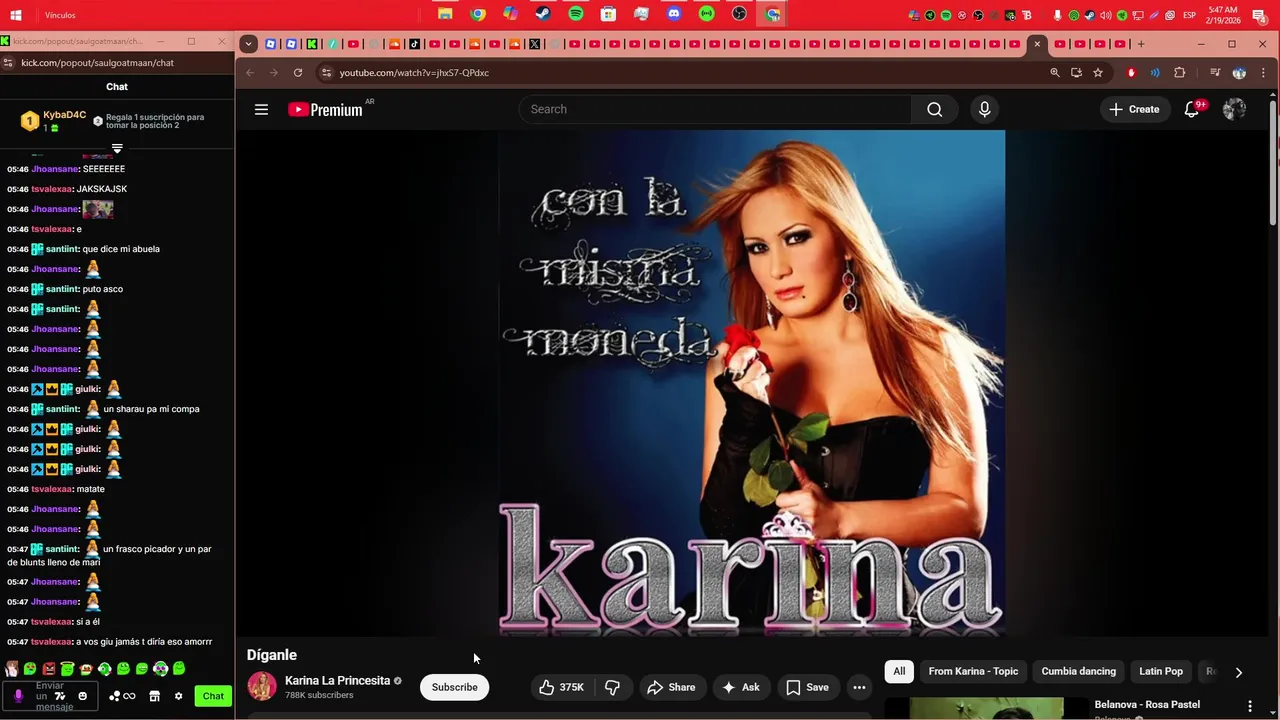Close the active Chrome tab
Screen dimensions: 1280x720
click(1037, 44)
